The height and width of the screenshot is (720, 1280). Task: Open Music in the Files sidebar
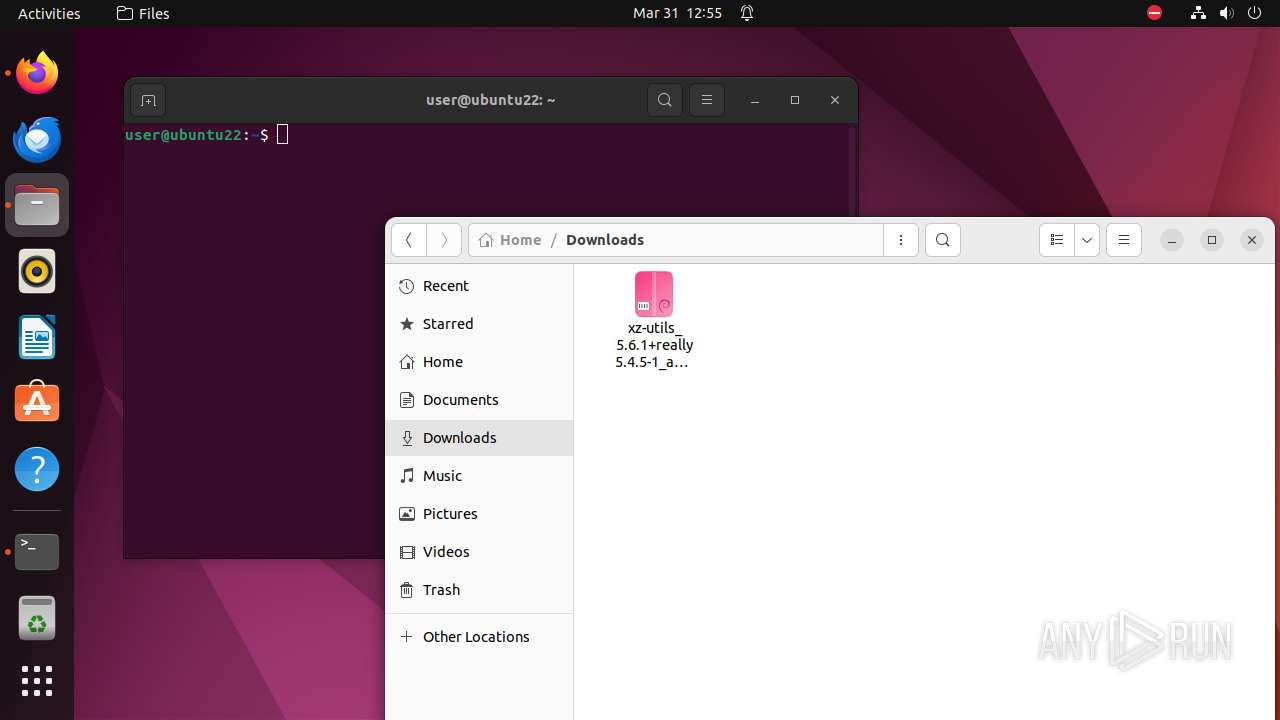click(479, 476)
